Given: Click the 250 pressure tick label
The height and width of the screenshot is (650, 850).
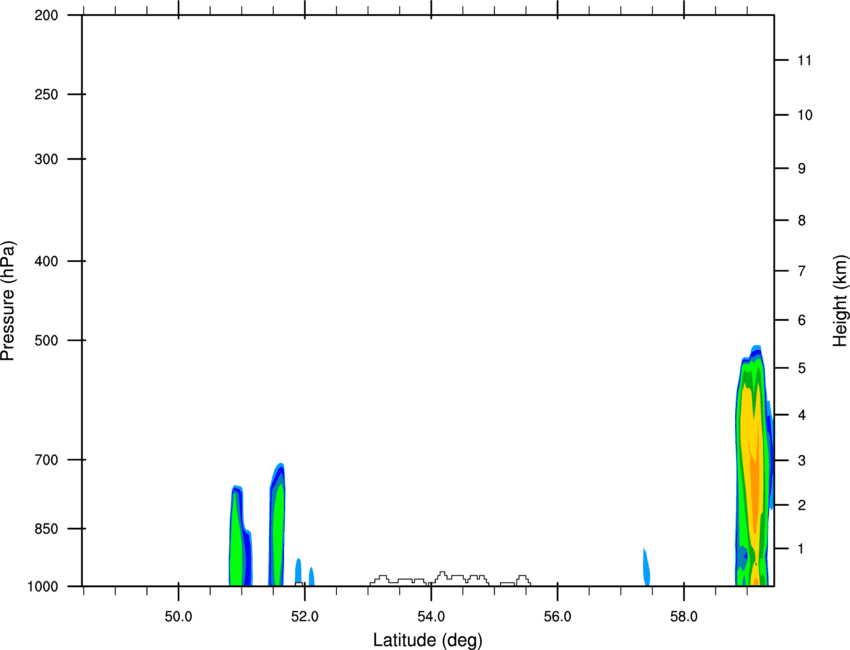Looking at the screenshot, I should [x=46, y=94].
